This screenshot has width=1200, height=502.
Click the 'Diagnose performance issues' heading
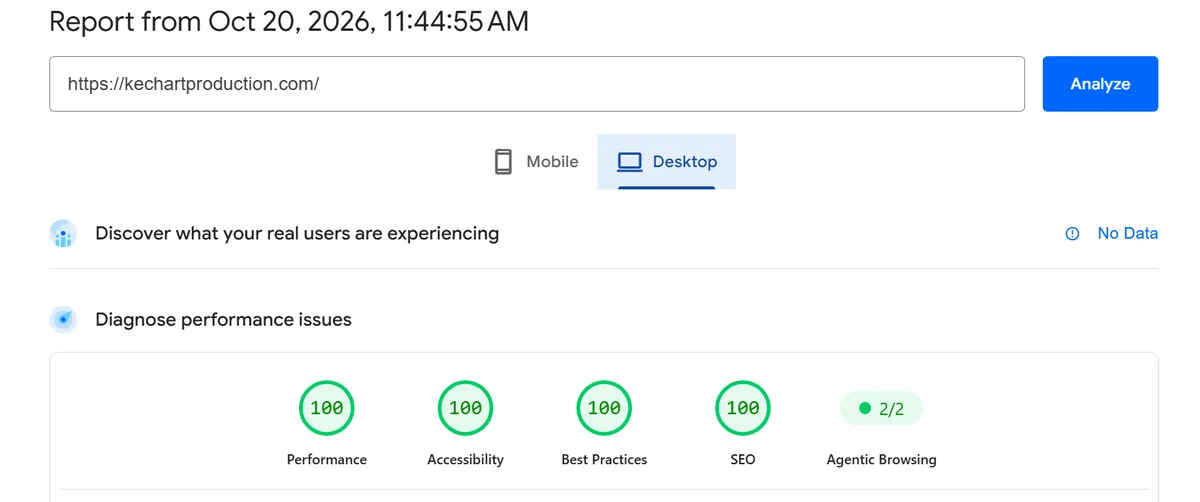223,320
